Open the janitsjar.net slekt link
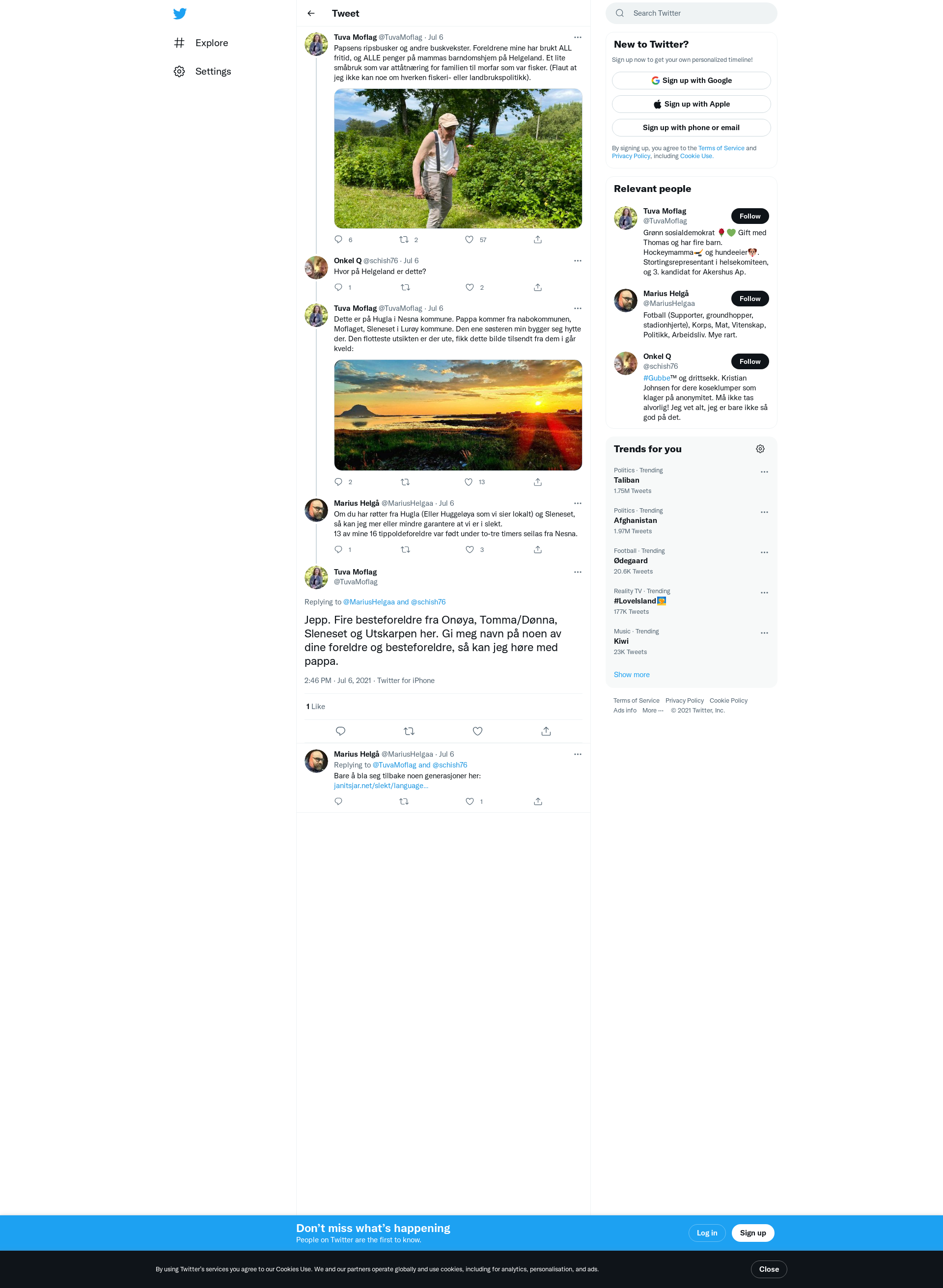Viewport: 943px width, 1288px height. pos(381,786)
